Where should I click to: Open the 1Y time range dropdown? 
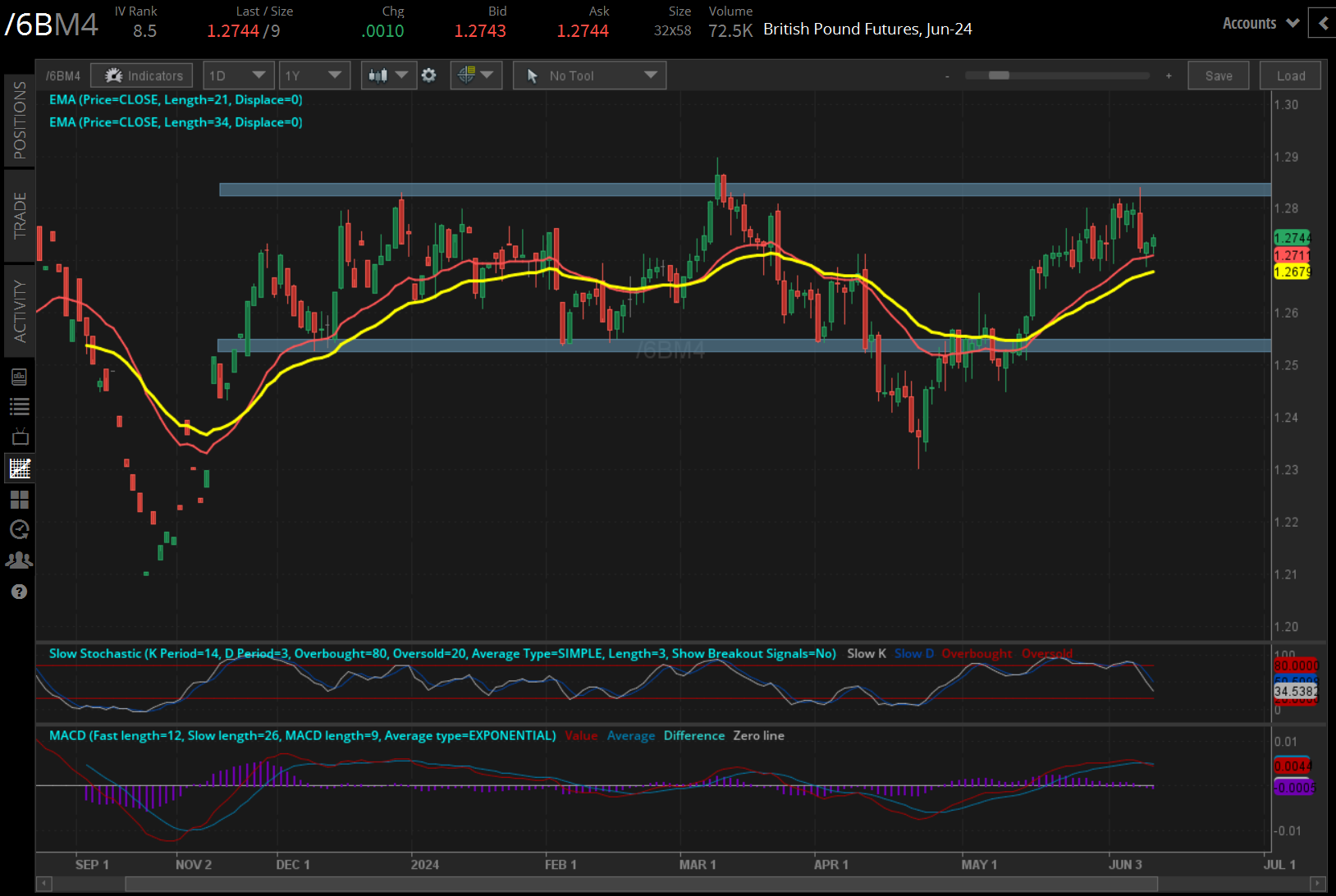[x=313, y=75]
